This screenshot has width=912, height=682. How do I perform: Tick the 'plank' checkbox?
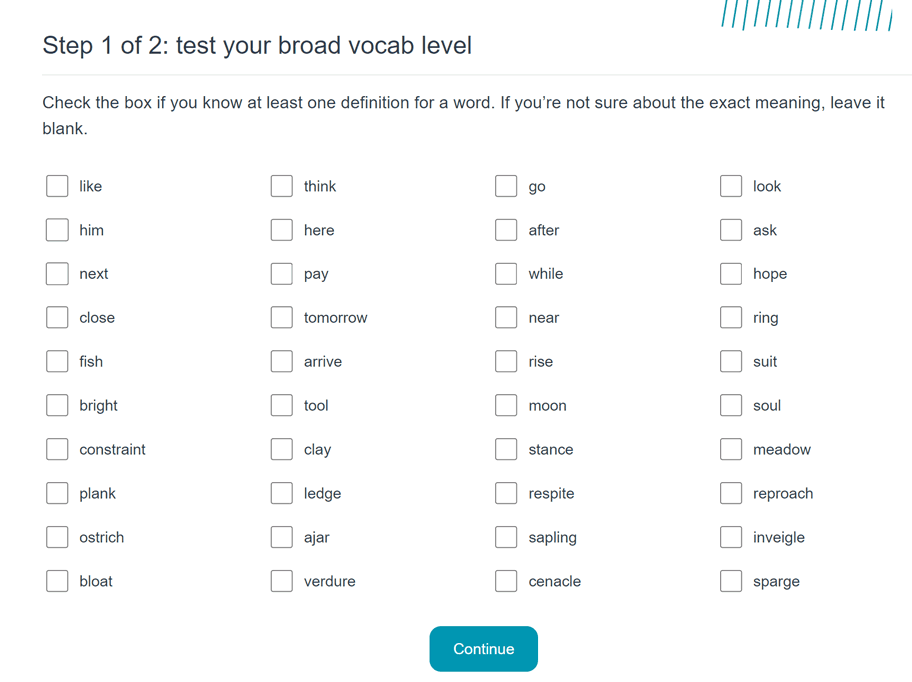pyautogui.click(x=57, y=493)
